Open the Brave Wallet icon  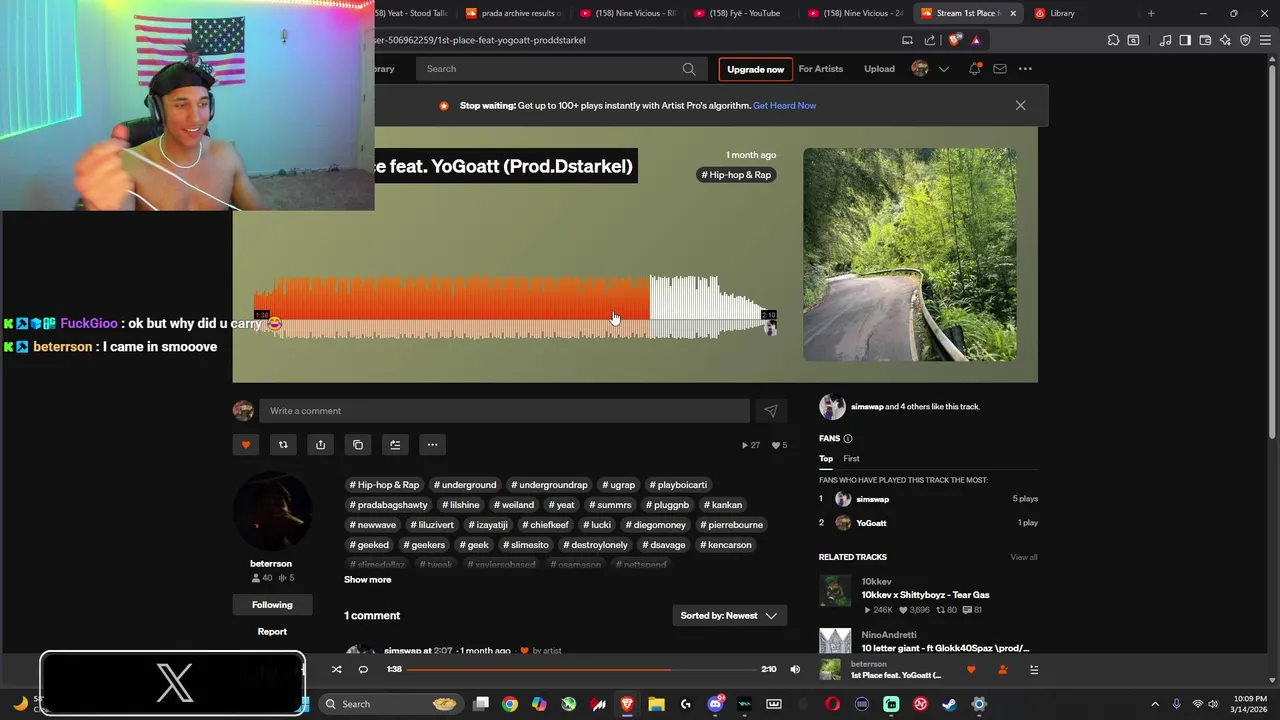tap(1205, 40)
